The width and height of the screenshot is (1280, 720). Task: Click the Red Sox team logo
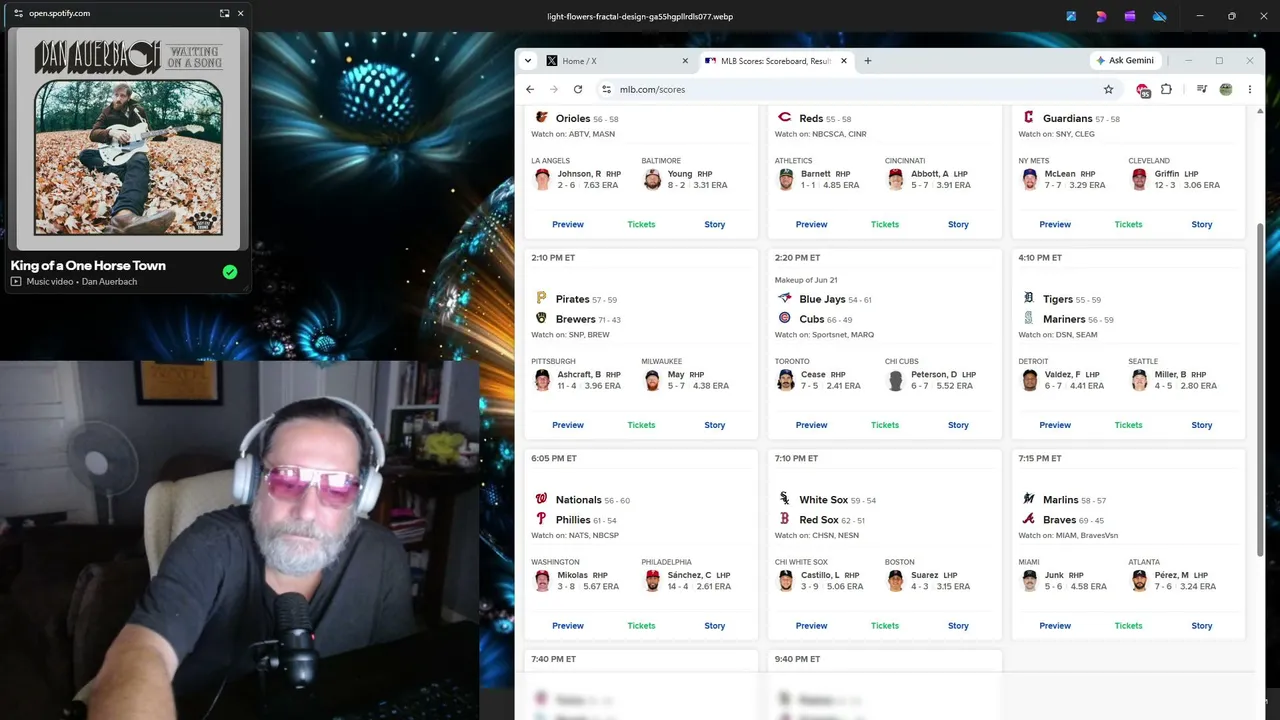[785, 520]
